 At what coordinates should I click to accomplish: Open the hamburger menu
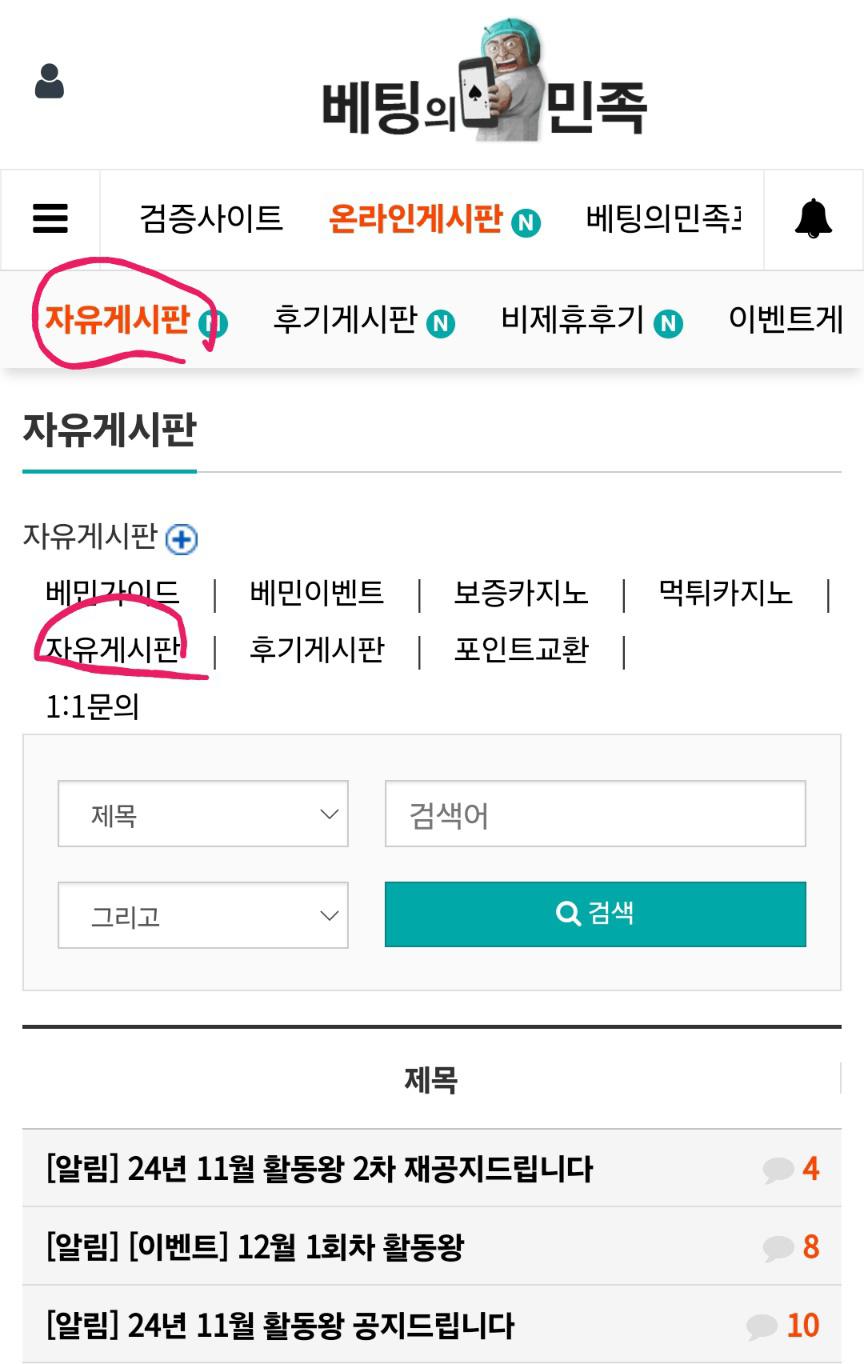[x=50, y=219]
